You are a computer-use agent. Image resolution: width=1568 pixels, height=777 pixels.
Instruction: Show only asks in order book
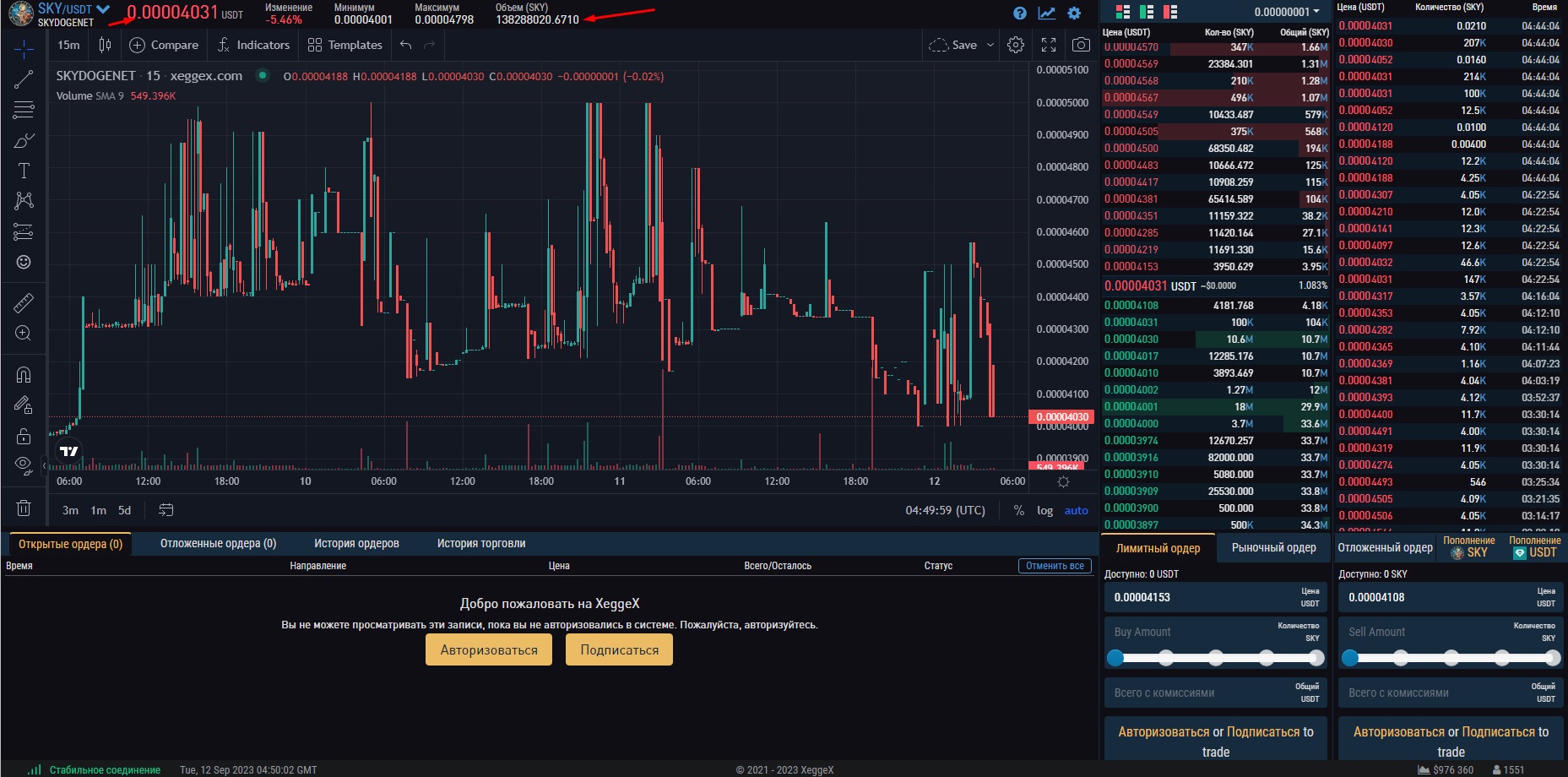coord(1170,12)
